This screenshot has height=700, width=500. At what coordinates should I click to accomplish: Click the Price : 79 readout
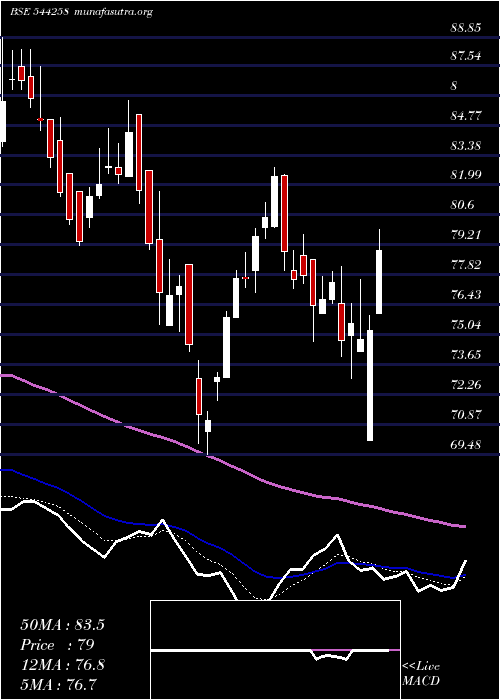(x=57, y=645)
